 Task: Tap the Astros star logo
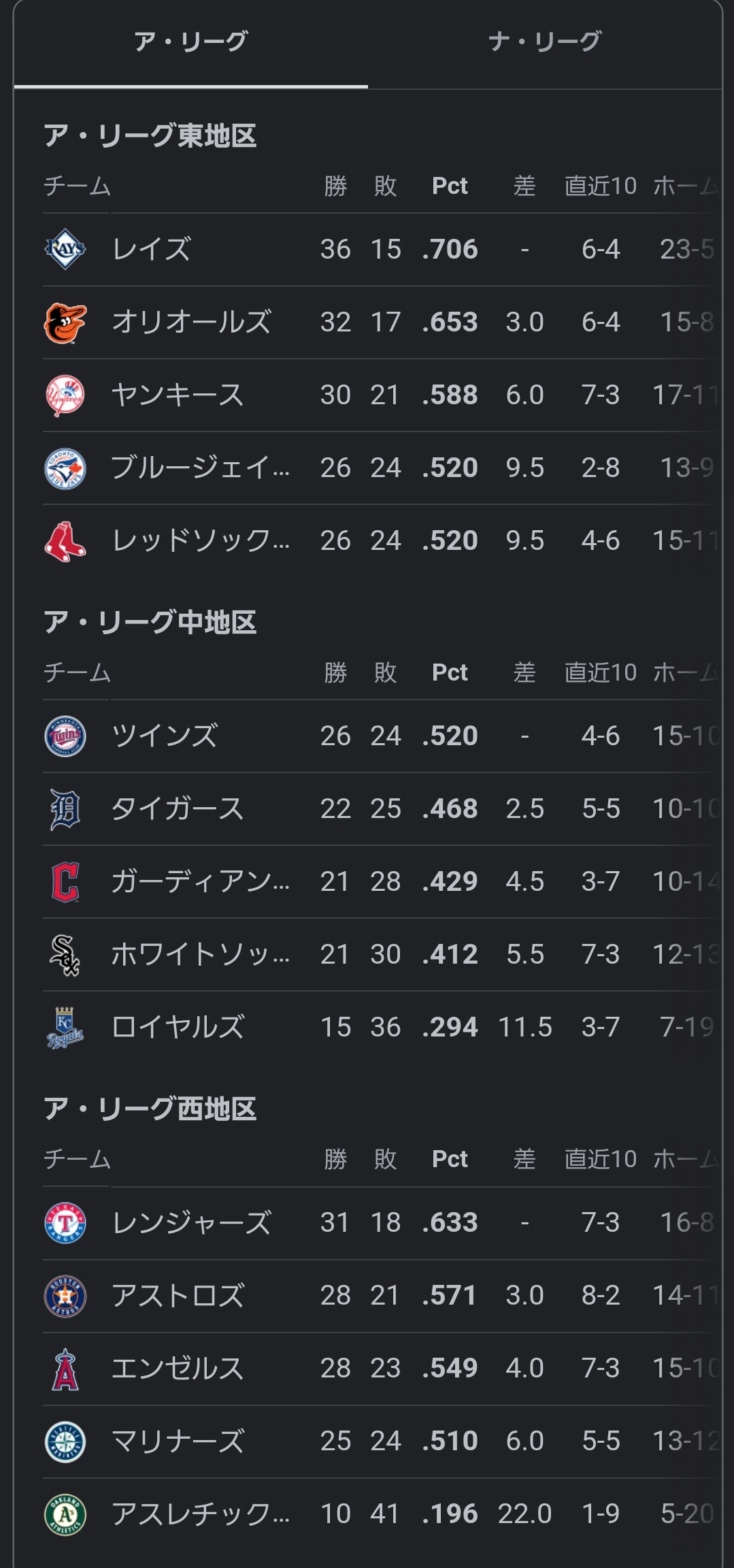point(65,1295)
